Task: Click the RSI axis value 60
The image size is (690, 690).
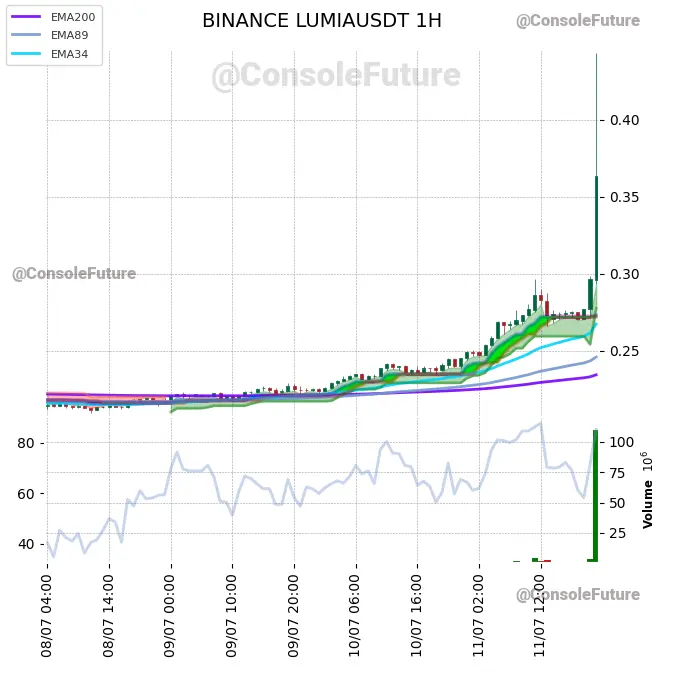Action: tap(26, 494)
